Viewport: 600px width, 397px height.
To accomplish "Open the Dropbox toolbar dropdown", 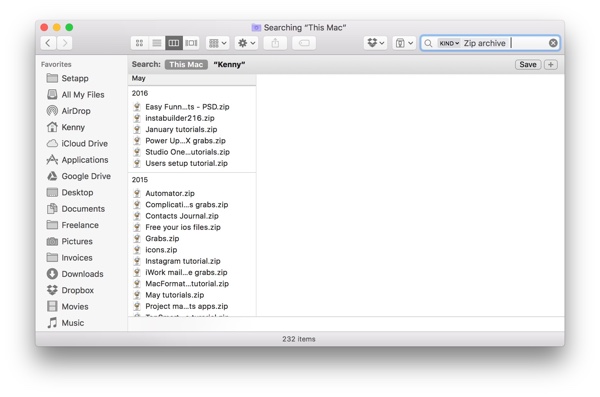I will pos(375,43).
